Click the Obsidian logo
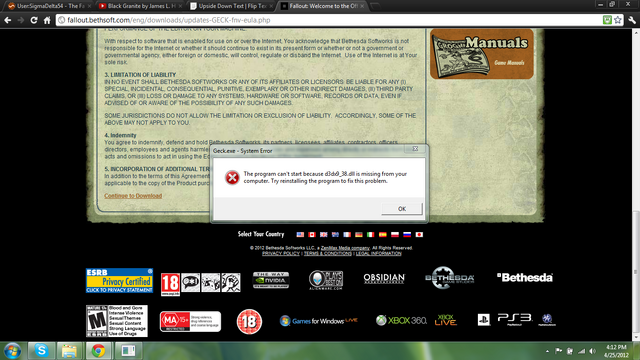Image resolution: width=640 pixels, height=360 pixels. click(x=384, y=279)
